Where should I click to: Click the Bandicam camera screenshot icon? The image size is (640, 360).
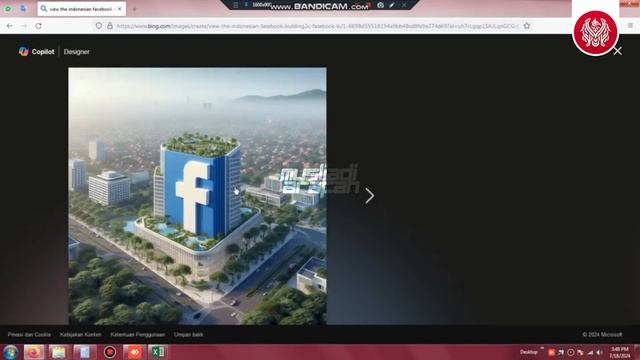pyautogui.click(x=380, y=5)
